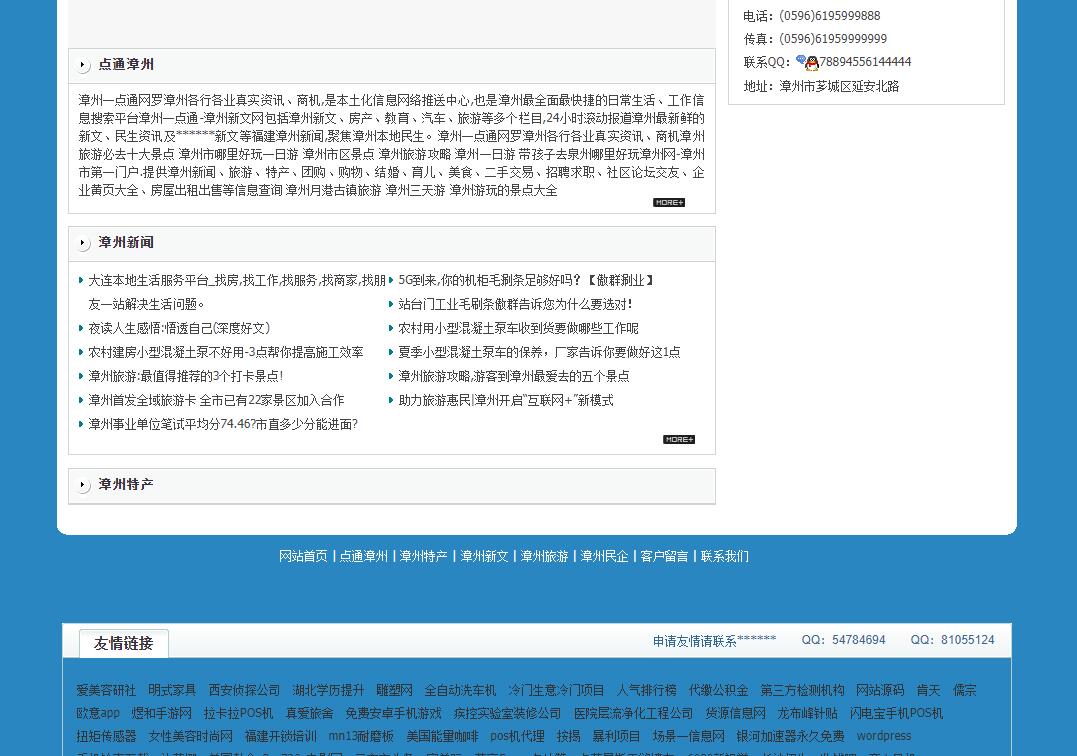The height and width of the screenshot is (756, 1077).
Task: Click friend link 雕塑网
Action: (x=394, y=690)
